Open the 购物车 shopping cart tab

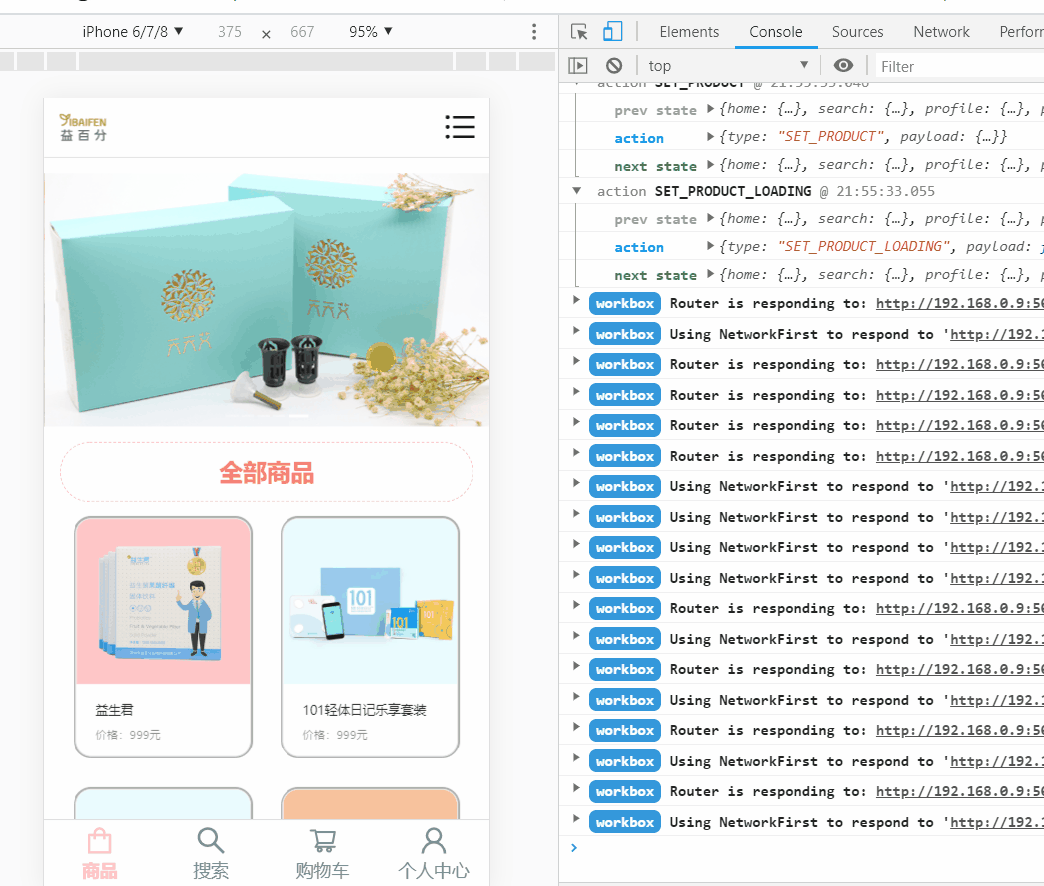[322, 853]
